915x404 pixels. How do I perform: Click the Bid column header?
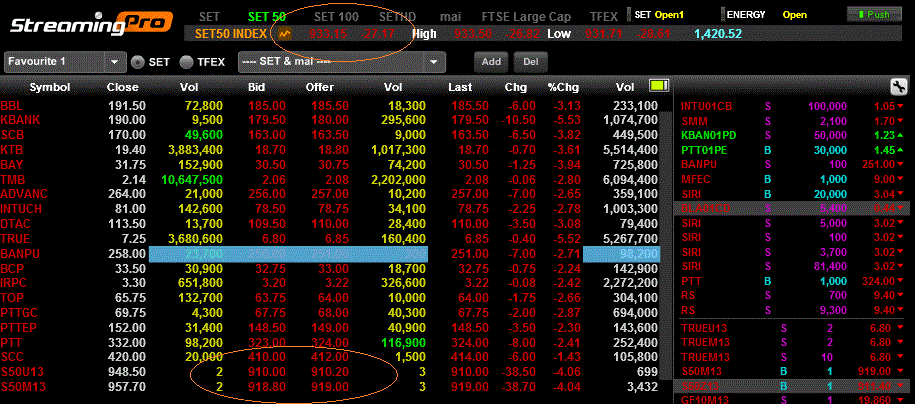pos(256,88)
